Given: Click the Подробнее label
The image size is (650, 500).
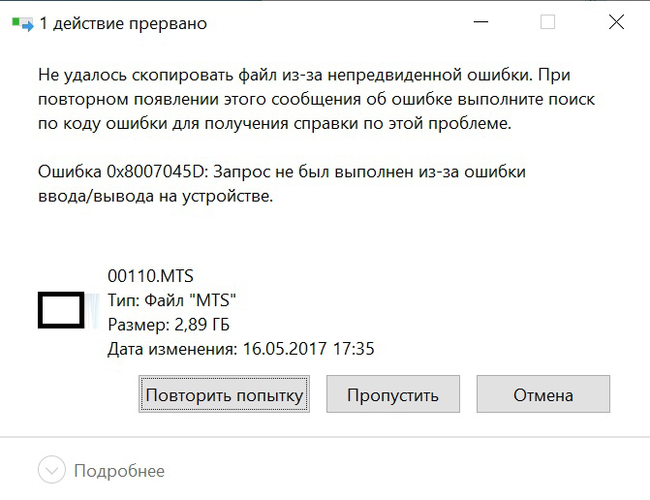Looking at the screenshot, I should (x=119, y=471).
